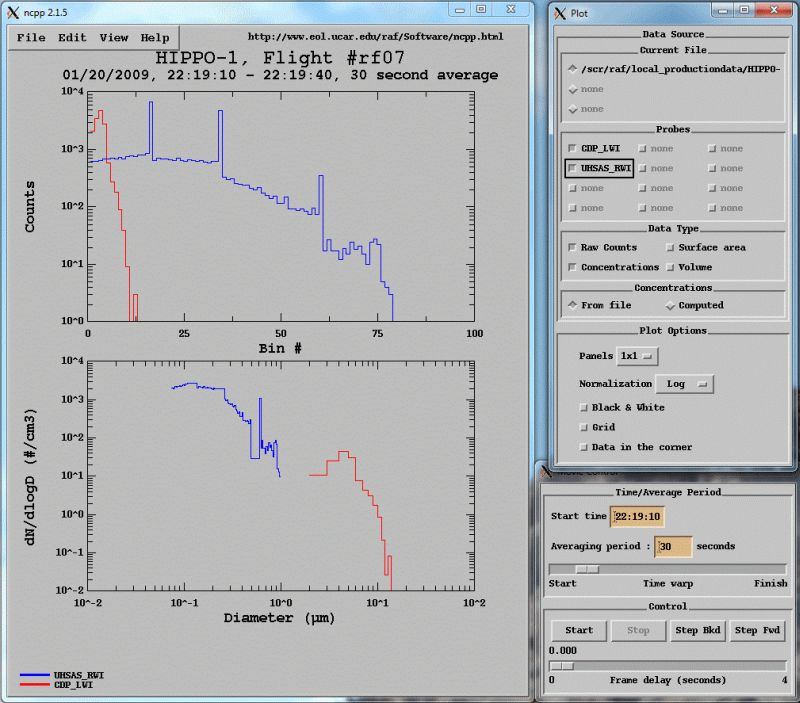Image resolution: width=800 pixels, height=703 pixels.
Task: Toggle the Surface area data type
Action: 670,247
